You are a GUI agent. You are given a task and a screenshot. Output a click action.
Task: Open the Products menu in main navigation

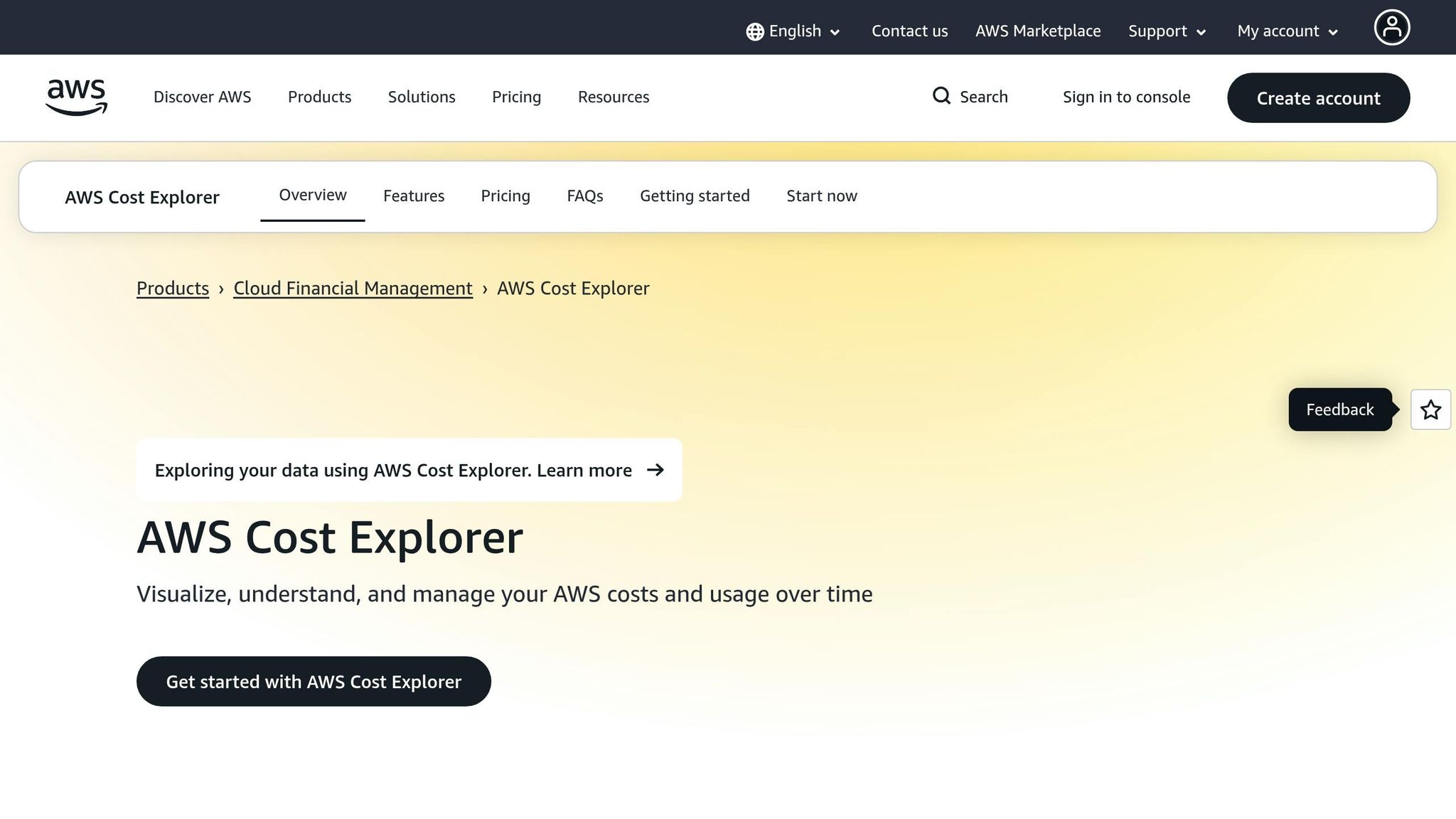pos(319,97)
